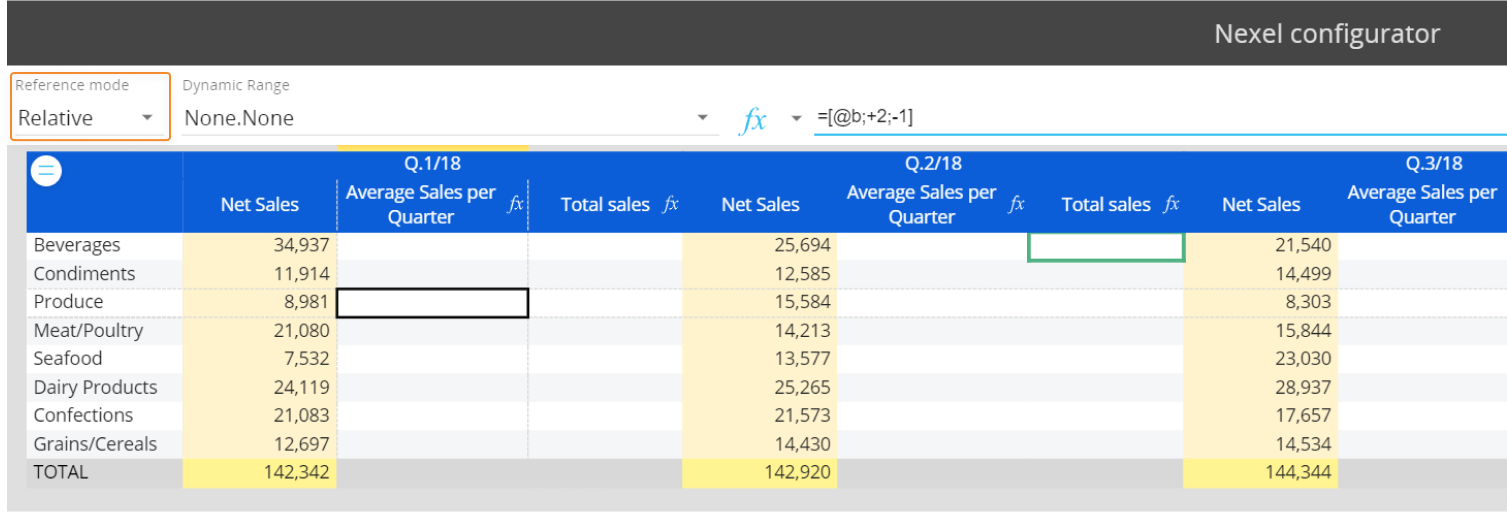Click the Net Sales header under Q.2/18

tap(760, 204)
